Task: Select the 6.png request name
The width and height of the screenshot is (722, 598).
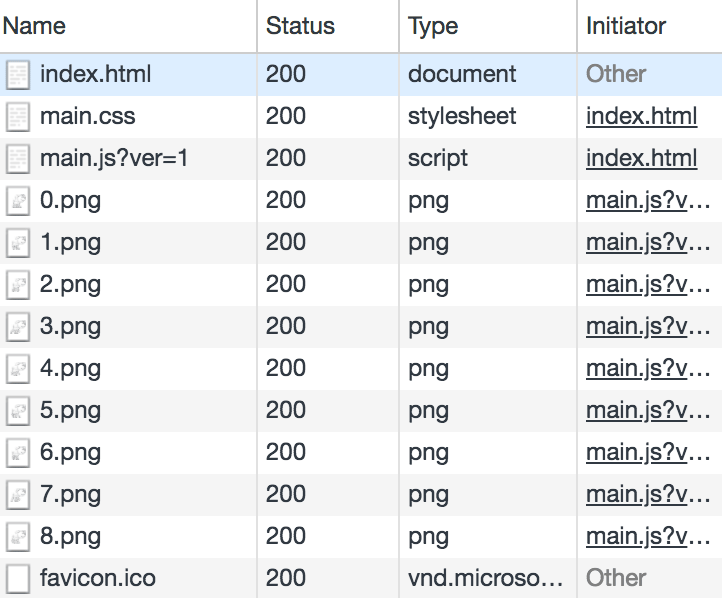Action: click(70, 453)
